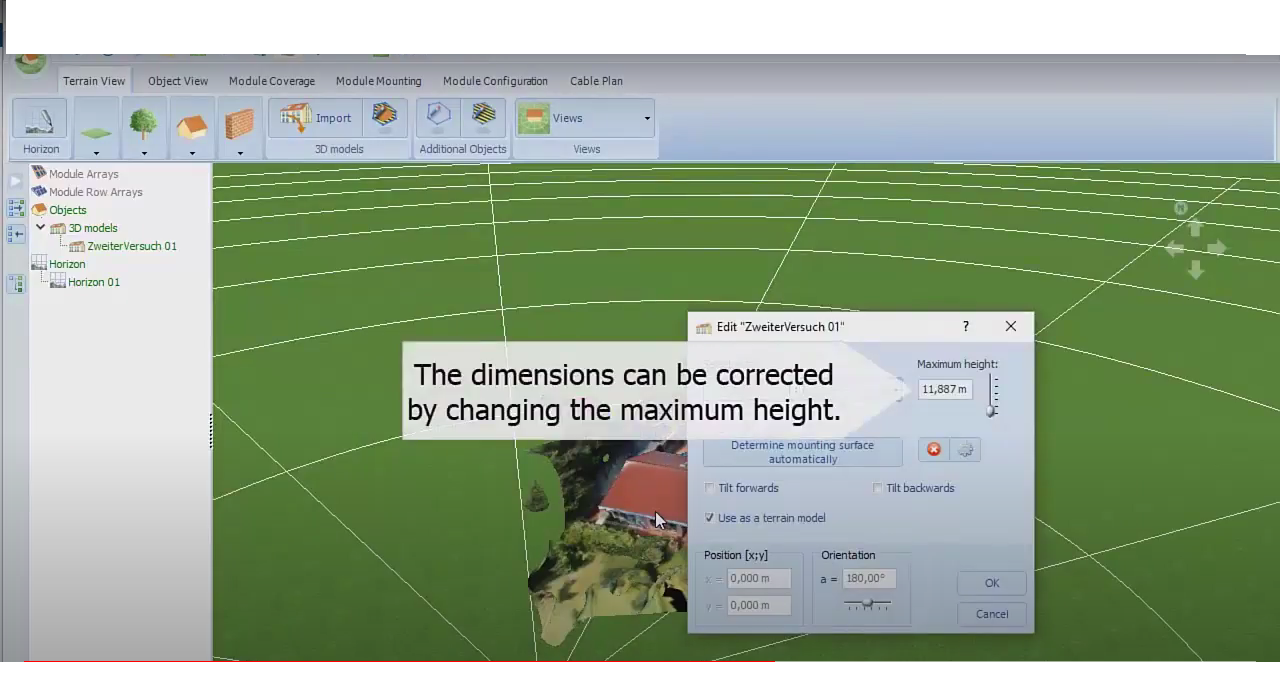Click the striped tile icon in Additional Objects
Screen dimensions: 1281x673
click(484, 117)
